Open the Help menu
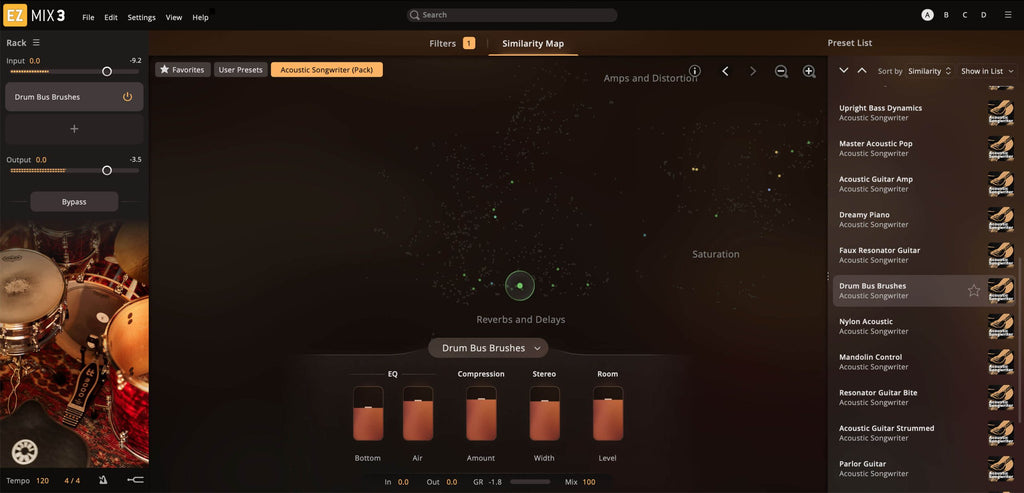 tap(200, 18)
